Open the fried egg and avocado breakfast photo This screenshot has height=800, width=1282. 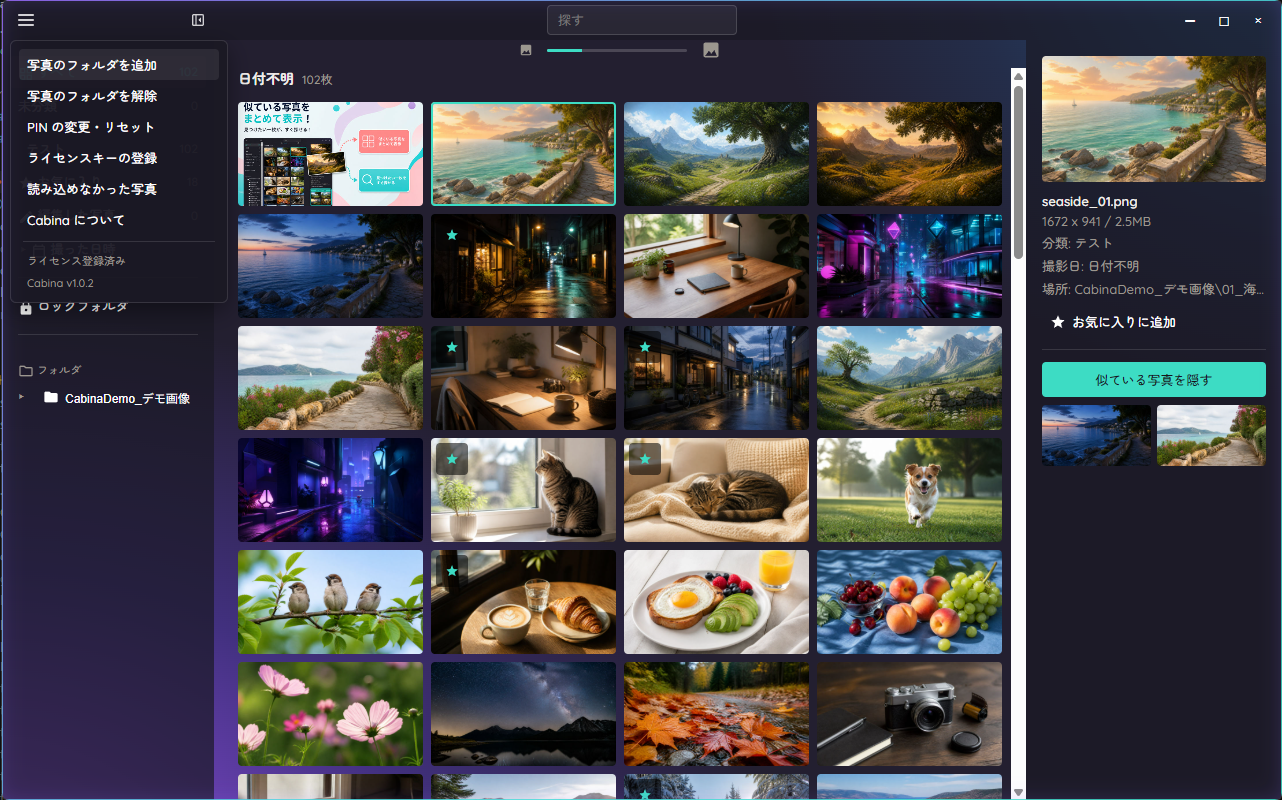tap(716, 602)
